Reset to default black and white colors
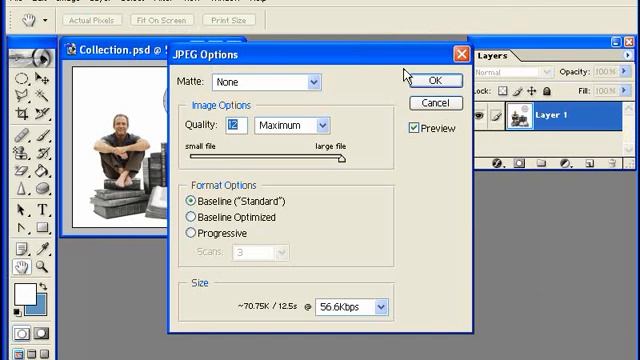The width and height of the screenshot is (640, 360). click(17, 313)
